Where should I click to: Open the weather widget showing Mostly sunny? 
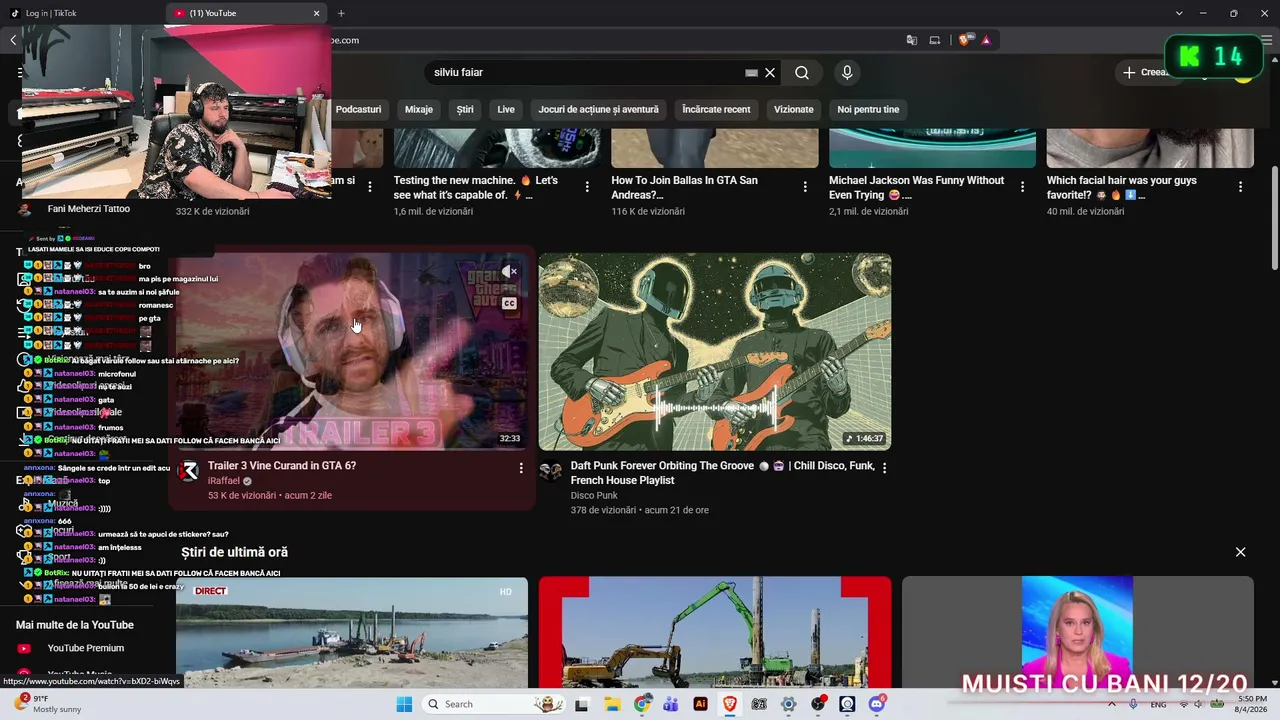(x=48, y=704)
